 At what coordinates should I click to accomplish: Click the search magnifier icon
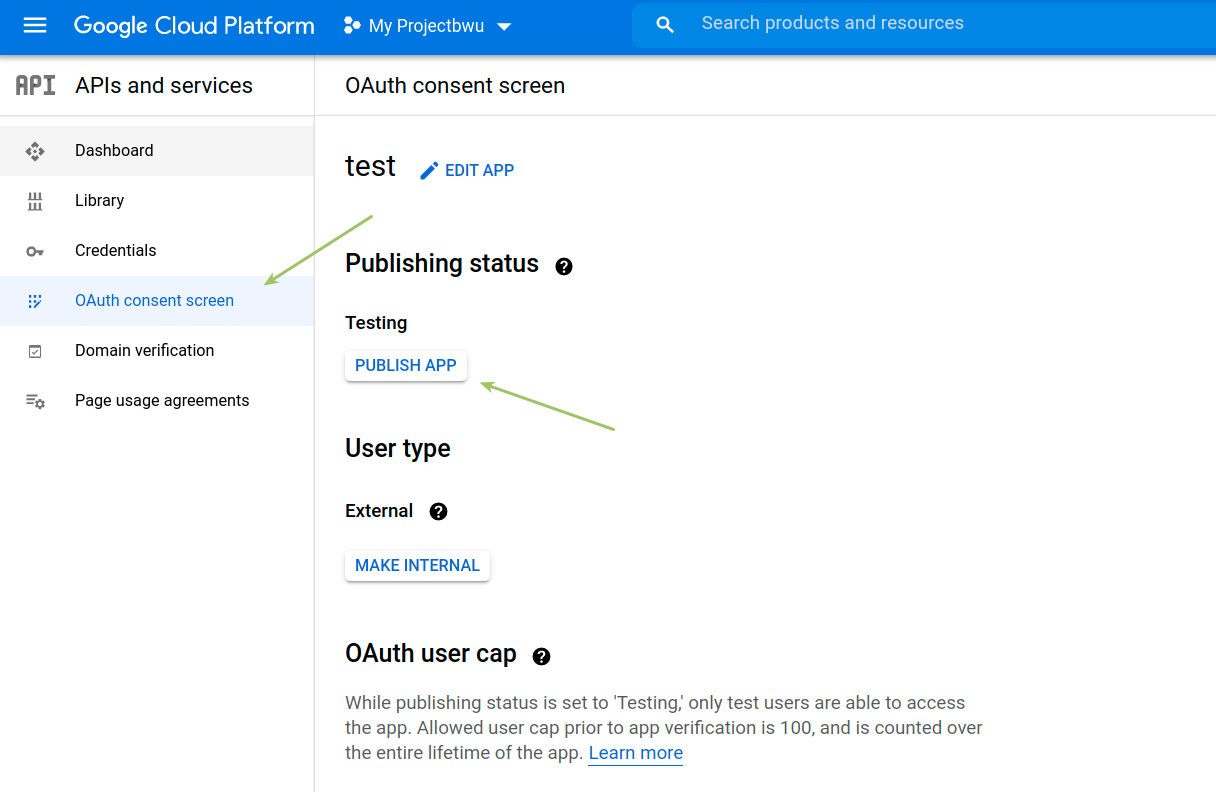point(665,25)
